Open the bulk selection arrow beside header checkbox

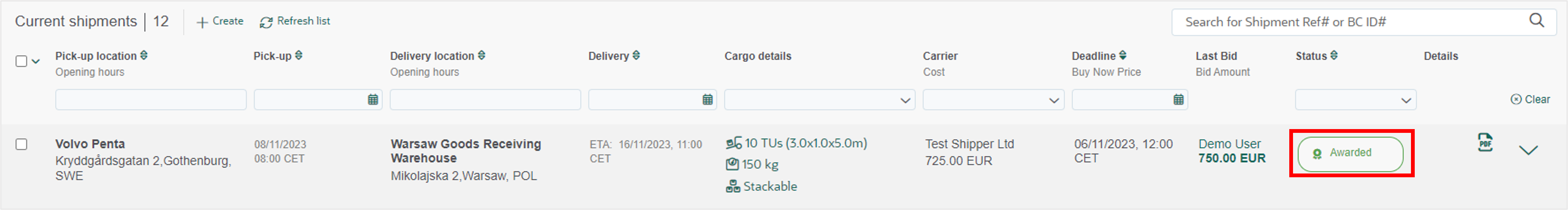tap(36, 61)
